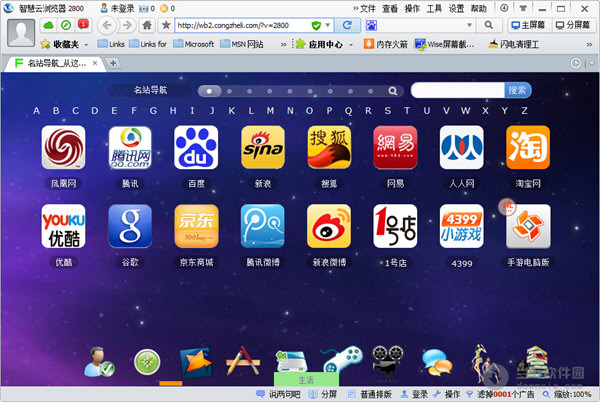Click the chat bubbles dock icon
The height and width of the screenshot is (402, 600).
tap(437, 362)
